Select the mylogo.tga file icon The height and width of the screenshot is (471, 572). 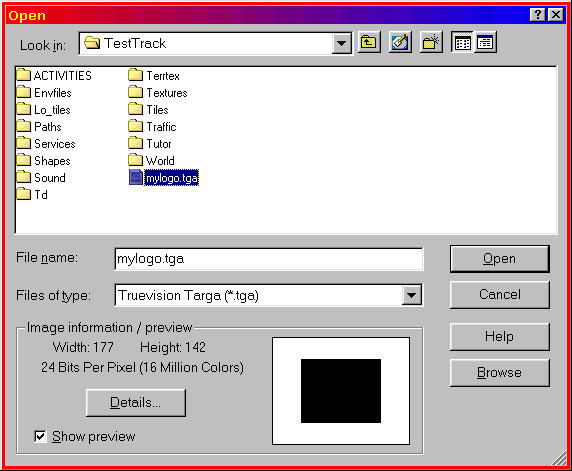tap(136, 177)
